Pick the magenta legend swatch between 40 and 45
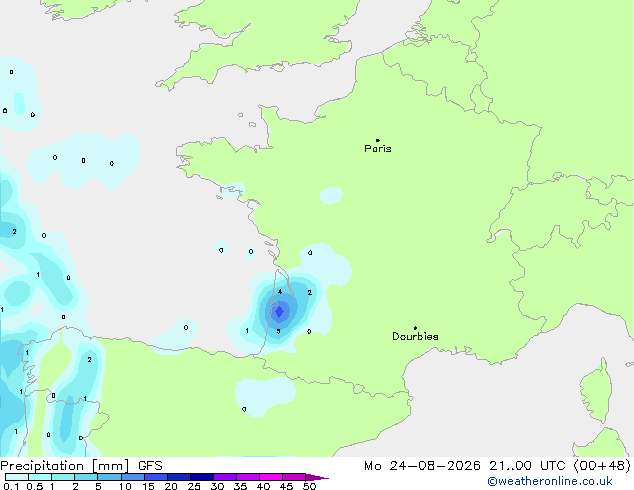Image resolution: width=634 pixels, height=490 pixels. pos(271,477)
